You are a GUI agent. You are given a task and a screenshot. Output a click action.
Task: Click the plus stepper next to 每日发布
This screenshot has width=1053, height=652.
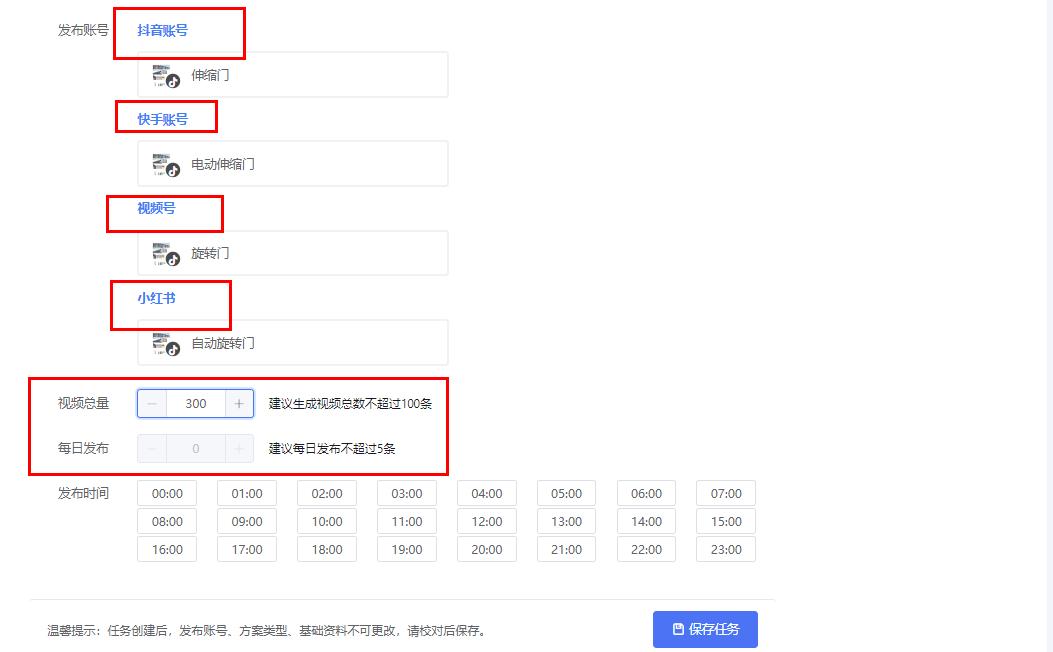(240, 448)
